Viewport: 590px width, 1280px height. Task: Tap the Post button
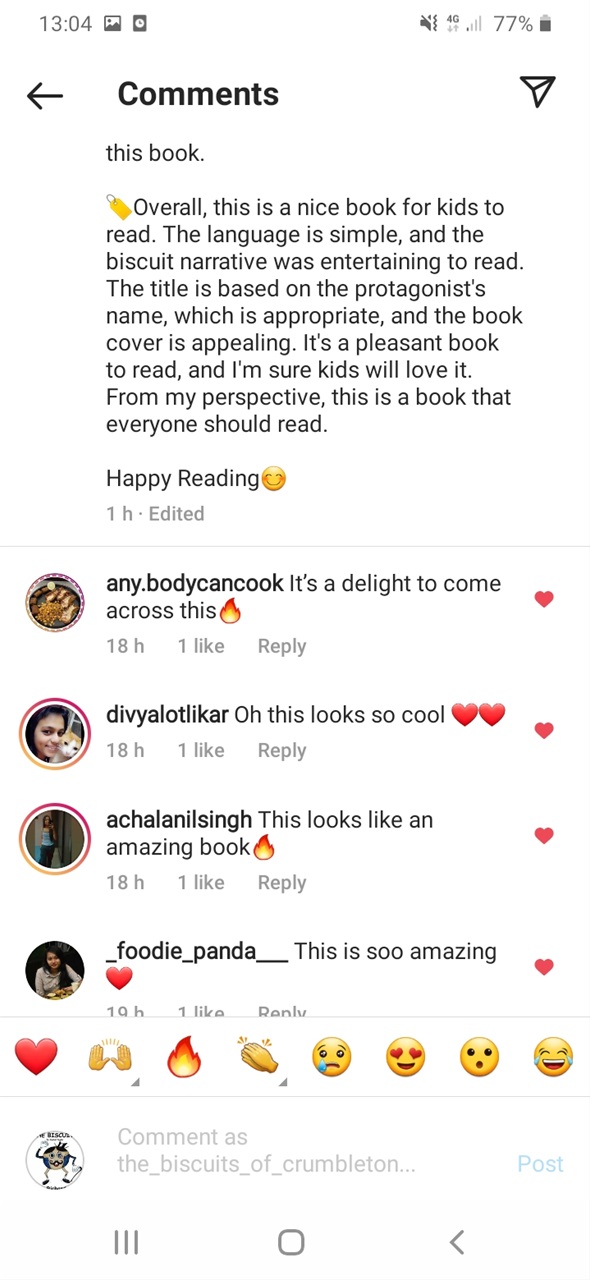point(540,1164)
